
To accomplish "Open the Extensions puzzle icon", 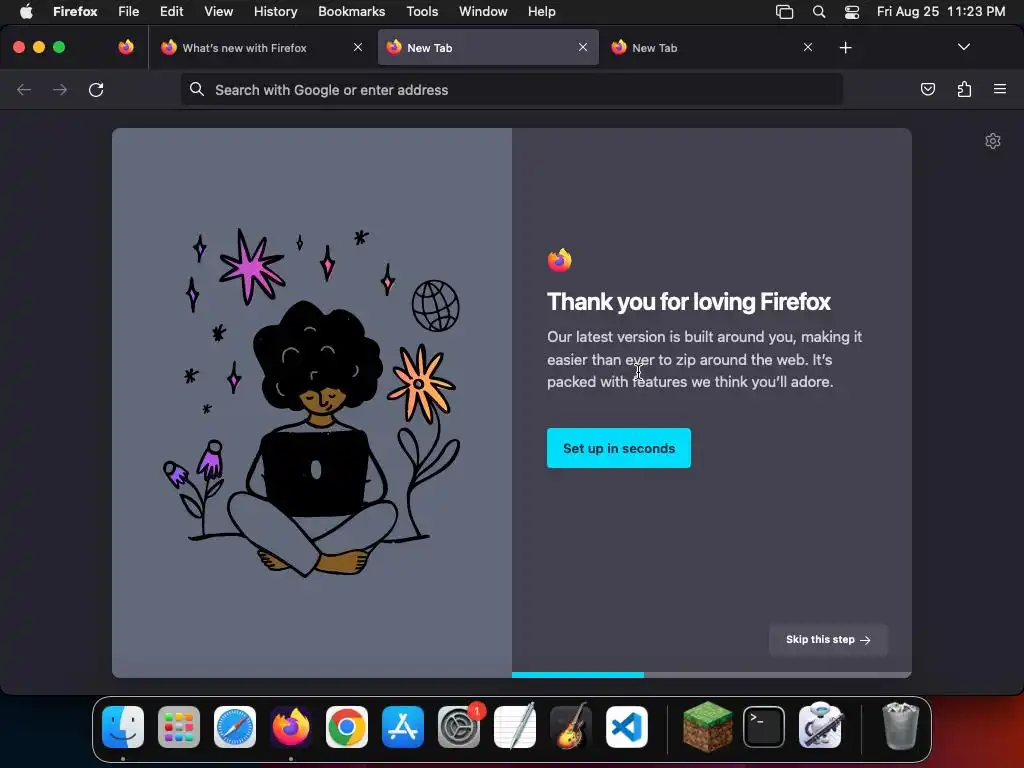I will (x=964, y=89).
